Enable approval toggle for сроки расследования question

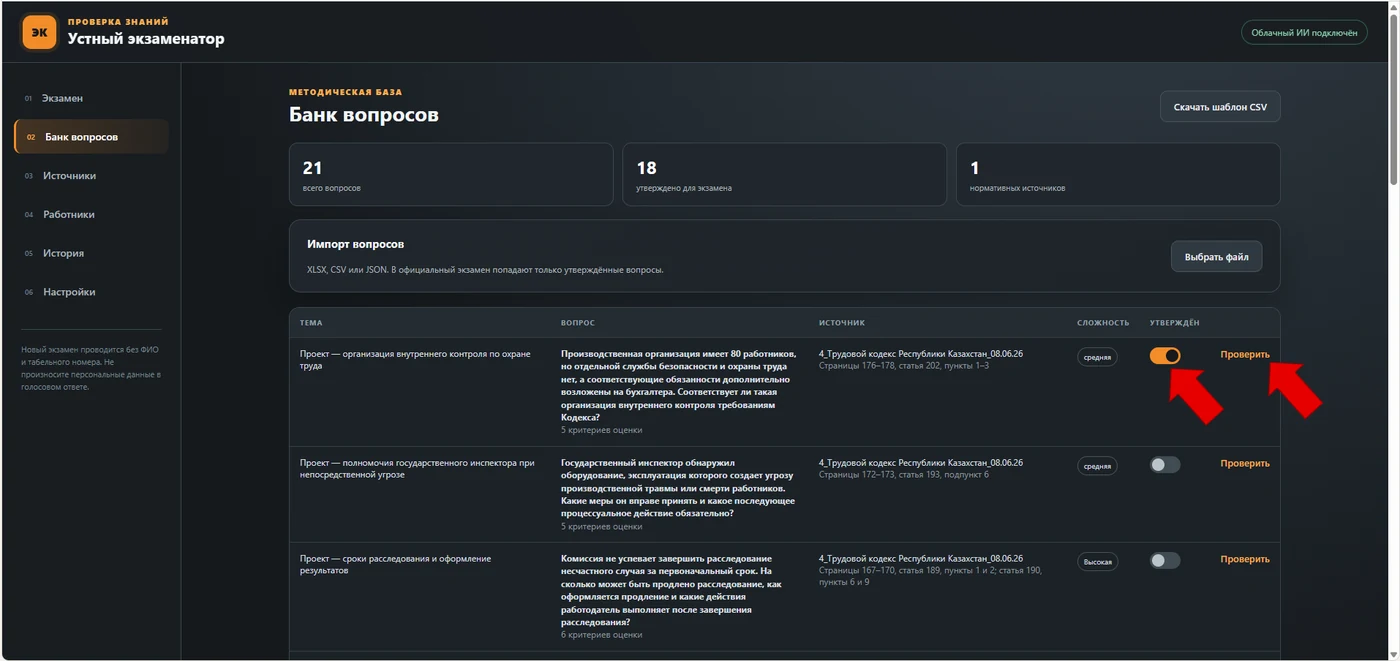tap(1165, 560)
